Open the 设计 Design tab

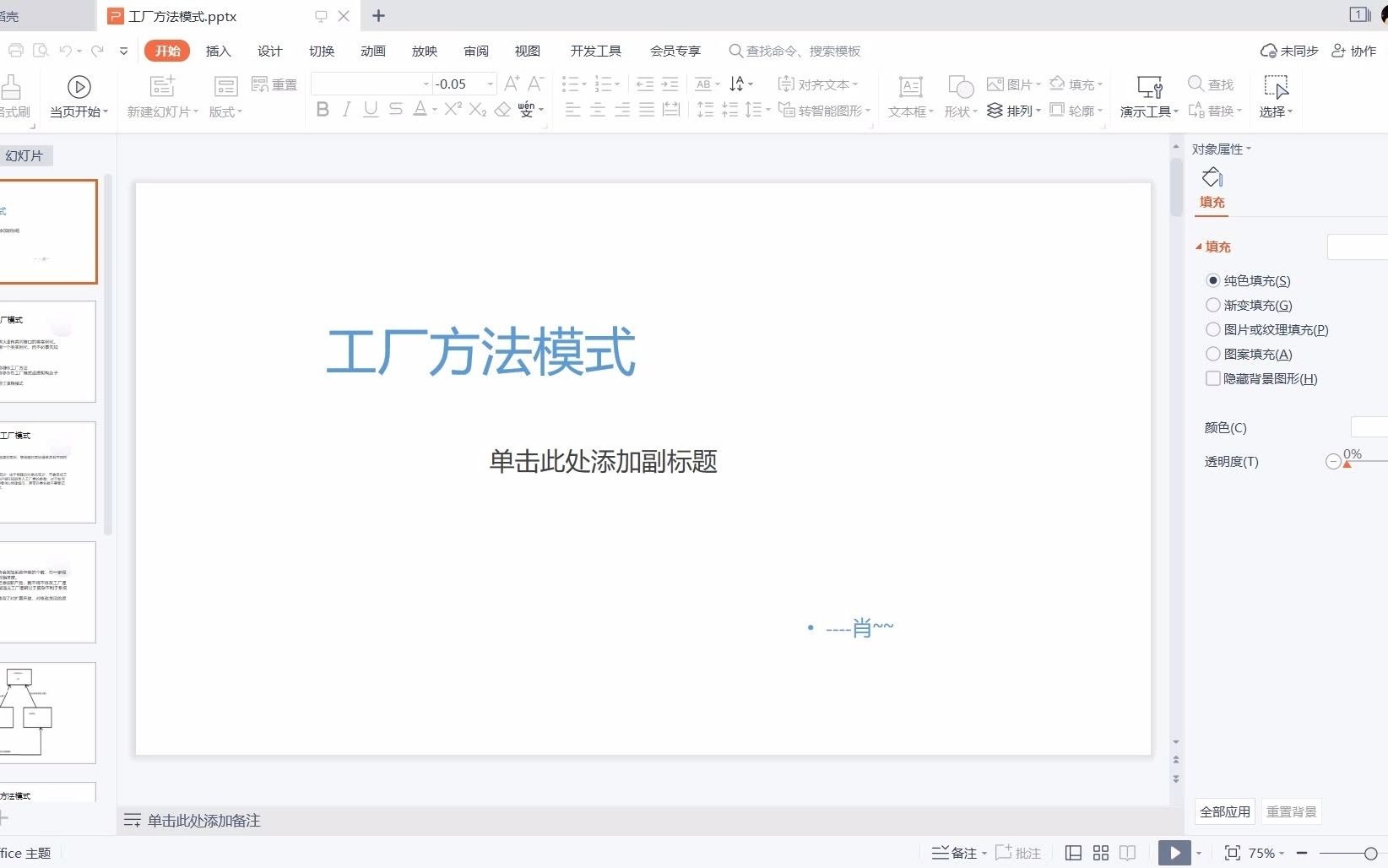point(269,51)
